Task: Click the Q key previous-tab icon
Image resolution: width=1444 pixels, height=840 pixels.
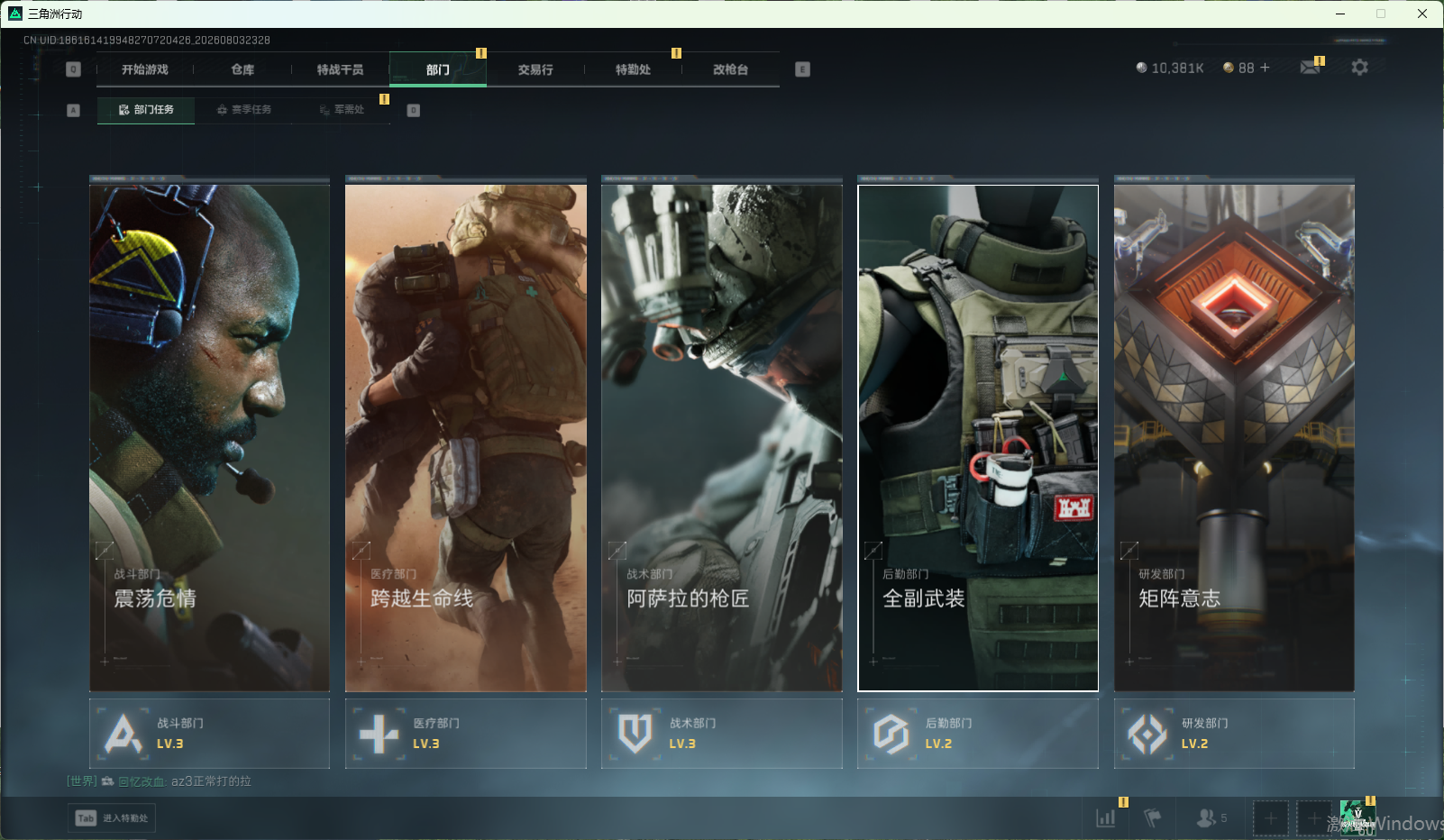Action: [74, 69]
